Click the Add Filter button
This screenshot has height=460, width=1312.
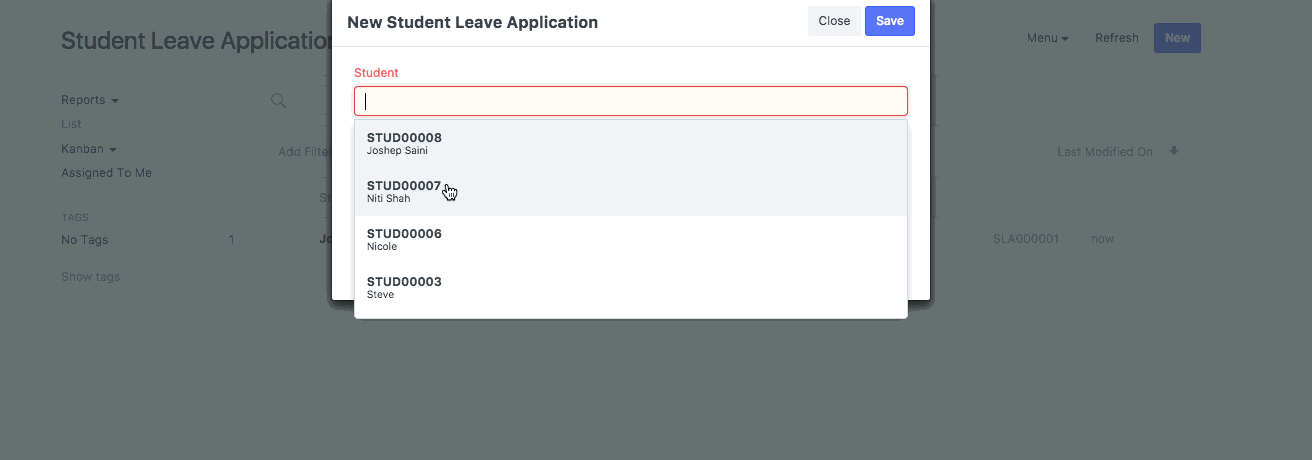(304, 152)
